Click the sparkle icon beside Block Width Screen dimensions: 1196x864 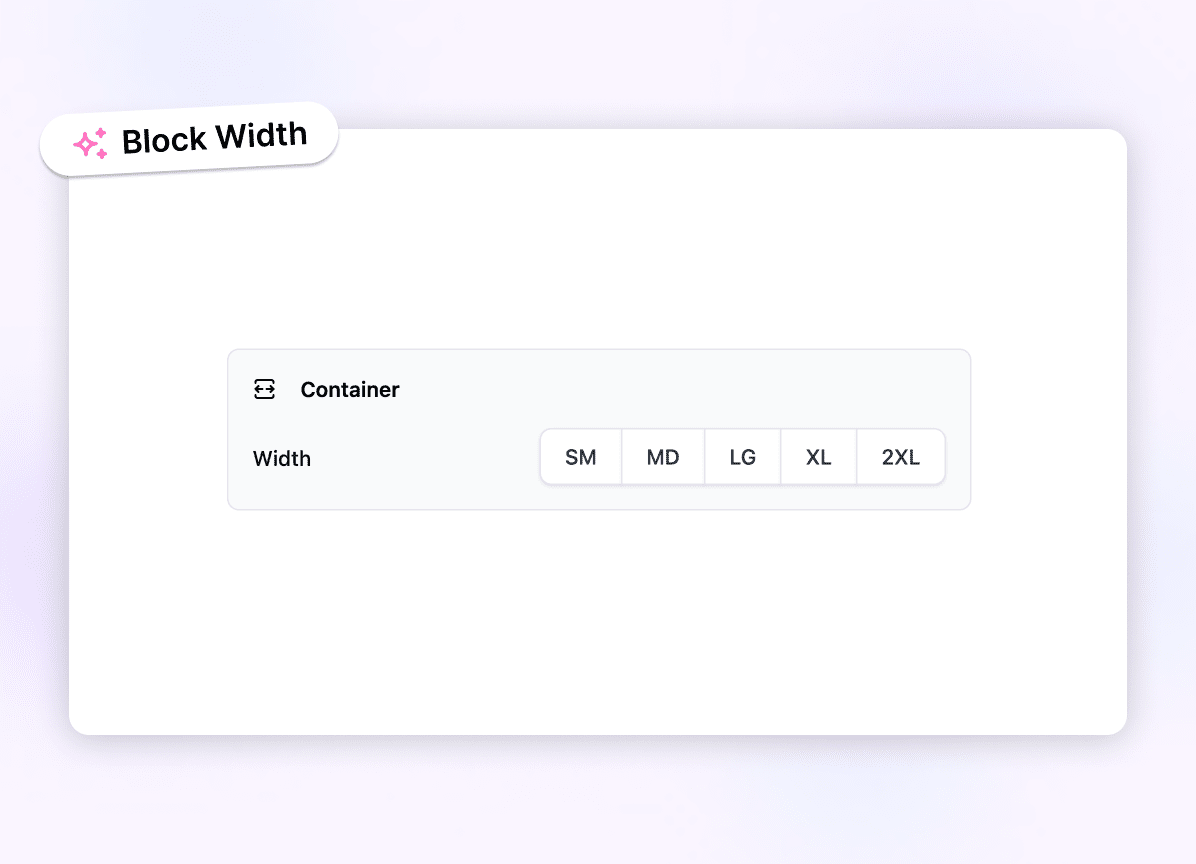click(90, 145)
